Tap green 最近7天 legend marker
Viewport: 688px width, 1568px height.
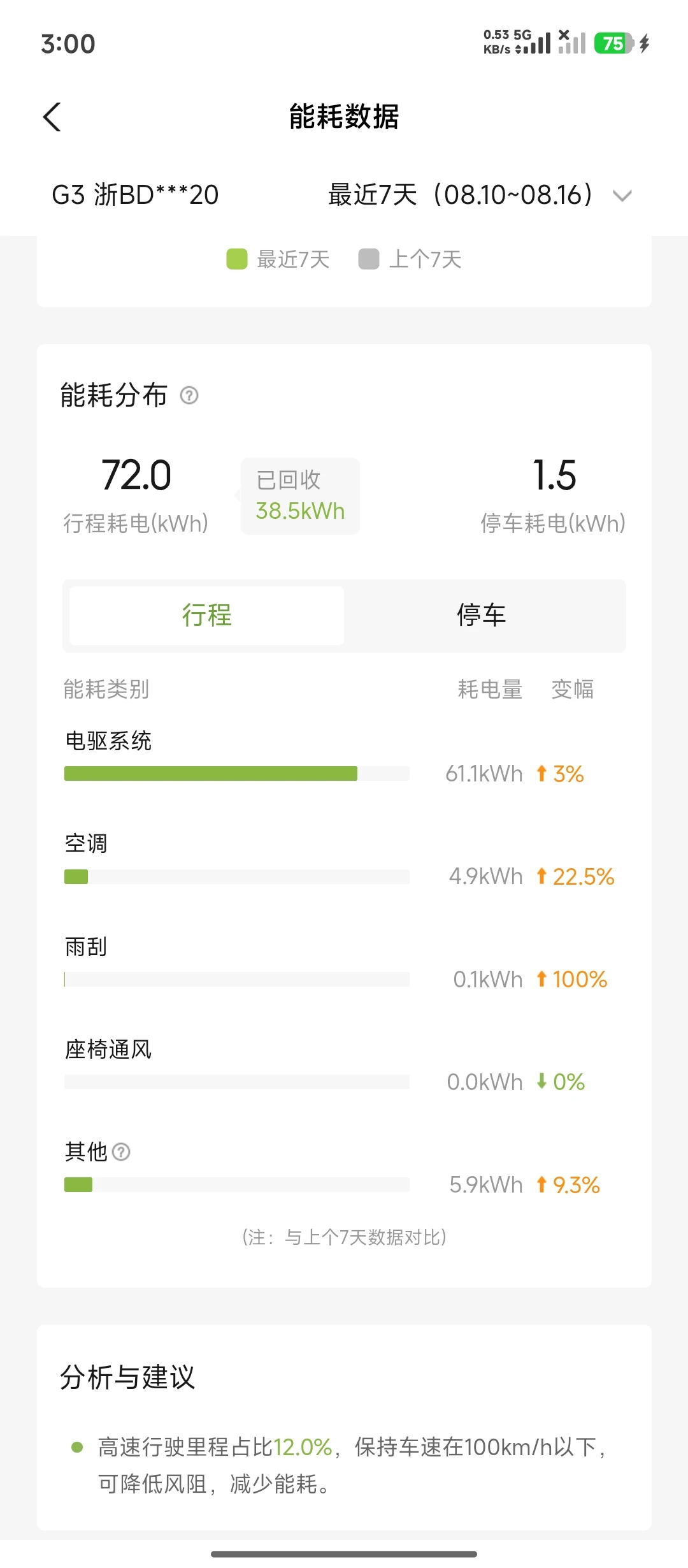pos(237,259)
